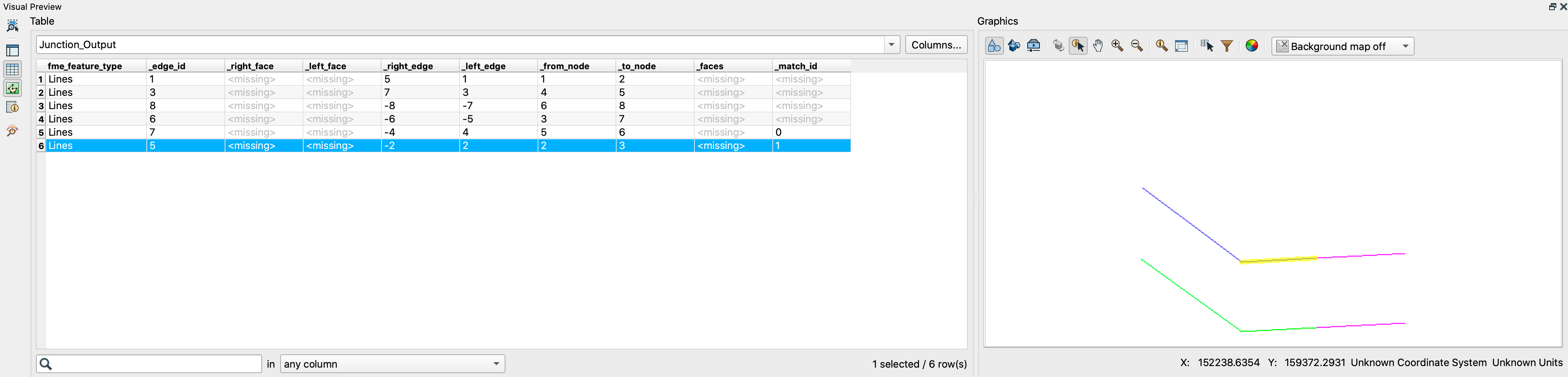
Task: Open the feature filter funnel
Action: (x=1227, y=46)
